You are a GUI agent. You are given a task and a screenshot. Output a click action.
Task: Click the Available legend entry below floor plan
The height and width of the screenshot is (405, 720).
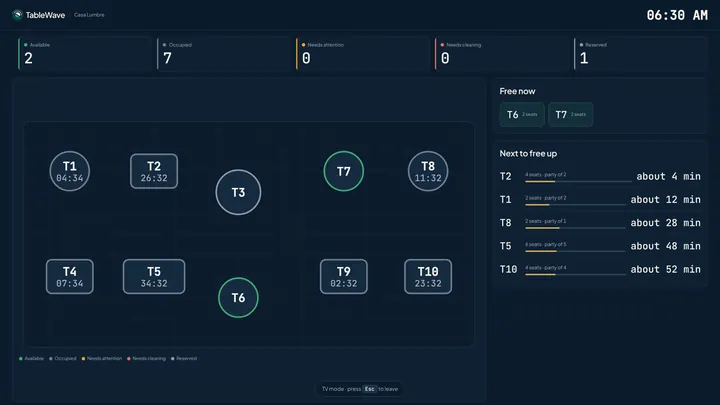[31, 359]
